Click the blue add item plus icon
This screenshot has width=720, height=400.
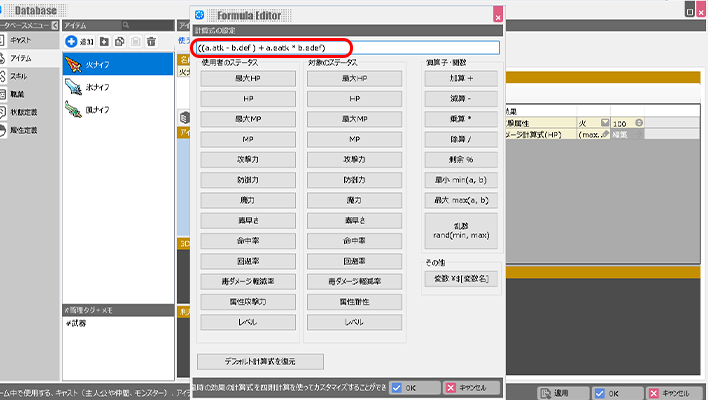tap(71, 41)
